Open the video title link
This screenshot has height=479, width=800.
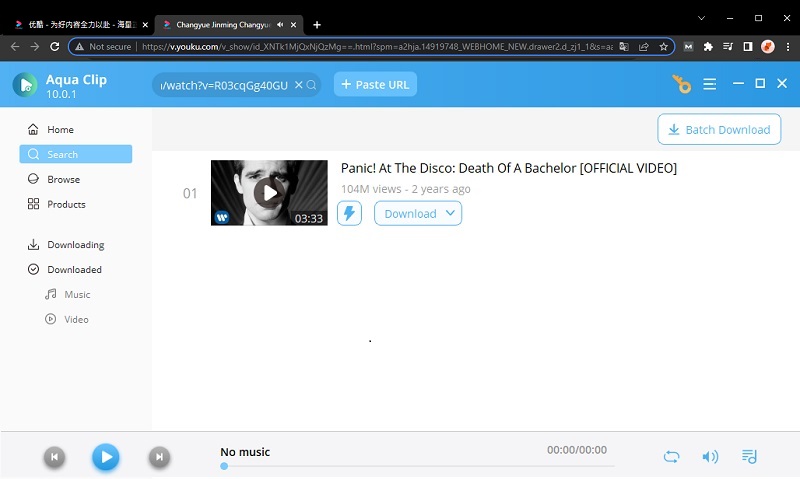click(x=509, y=168)
